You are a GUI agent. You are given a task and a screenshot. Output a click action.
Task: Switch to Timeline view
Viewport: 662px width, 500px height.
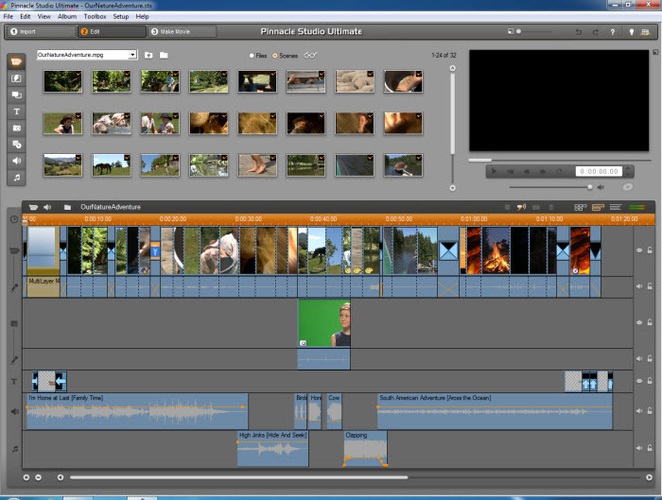[x=598, y=207]
